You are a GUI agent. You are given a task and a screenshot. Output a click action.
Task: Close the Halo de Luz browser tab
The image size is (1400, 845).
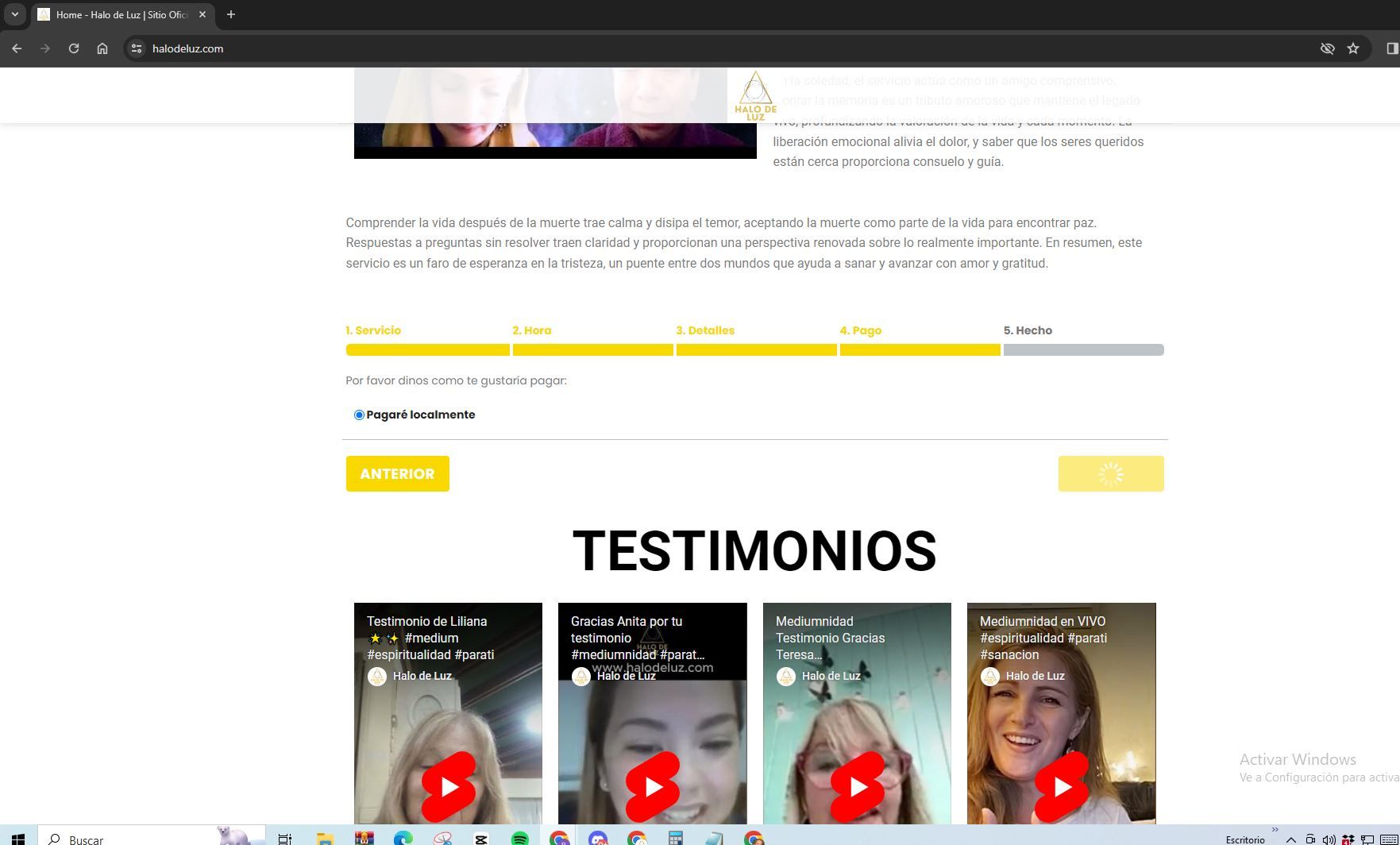click(202, 14)
